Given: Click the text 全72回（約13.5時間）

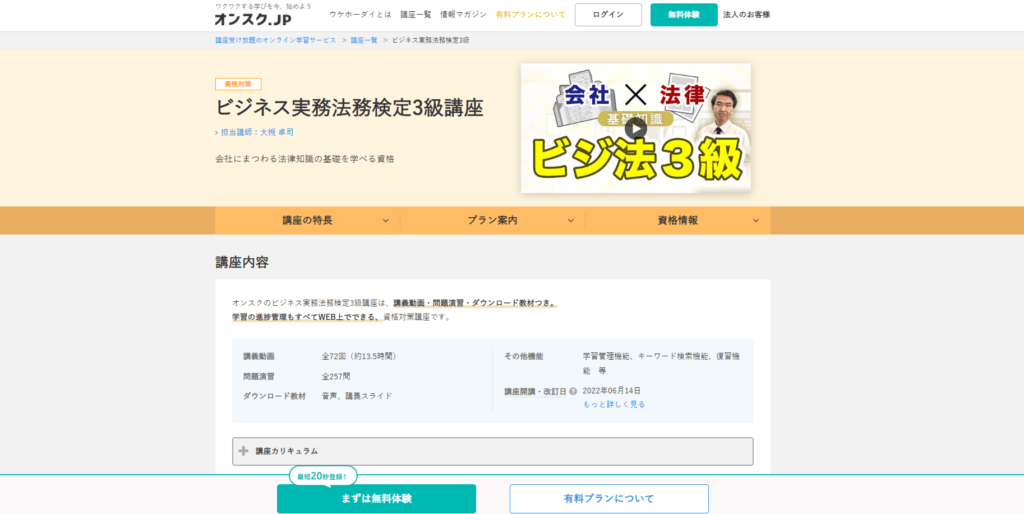Looking at the screenshot, I should [360, 357].
